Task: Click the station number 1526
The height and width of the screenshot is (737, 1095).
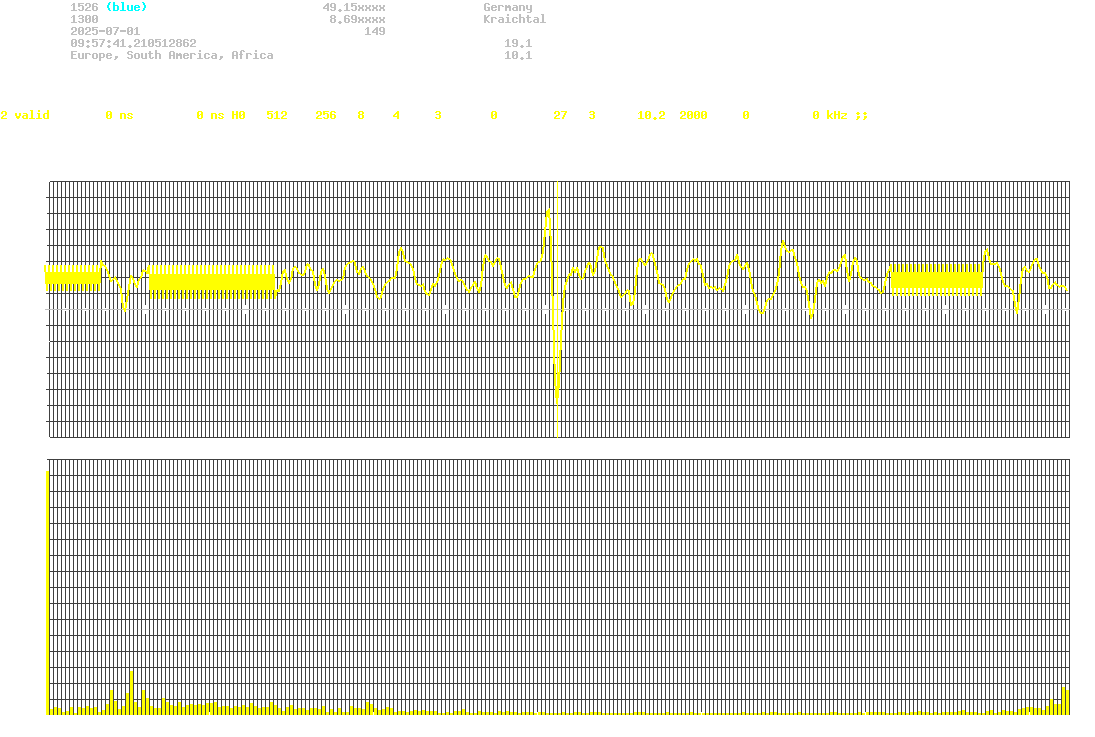Action: [x=84, y=7]
